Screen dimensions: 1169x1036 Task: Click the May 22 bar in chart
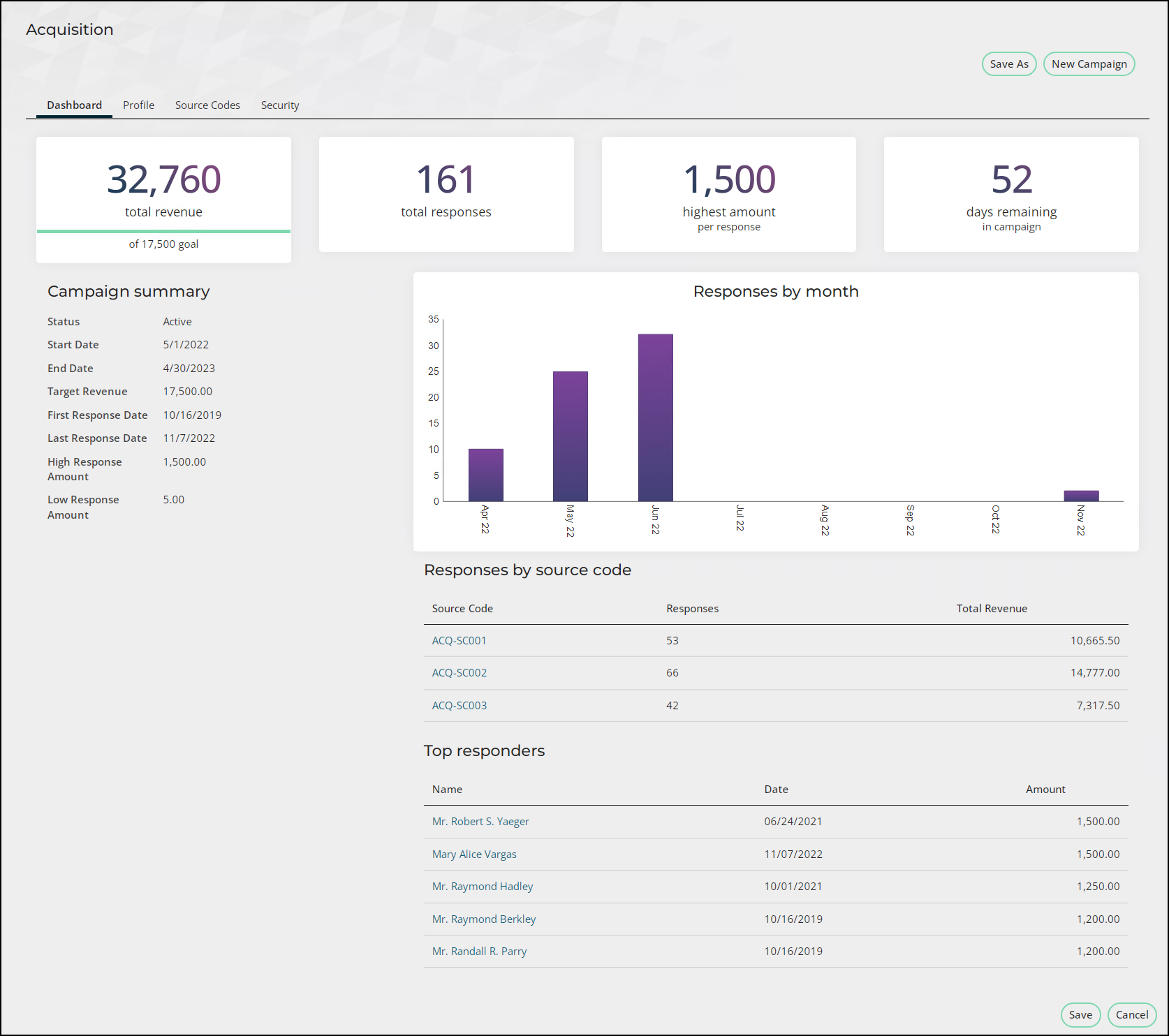(570, 436)
